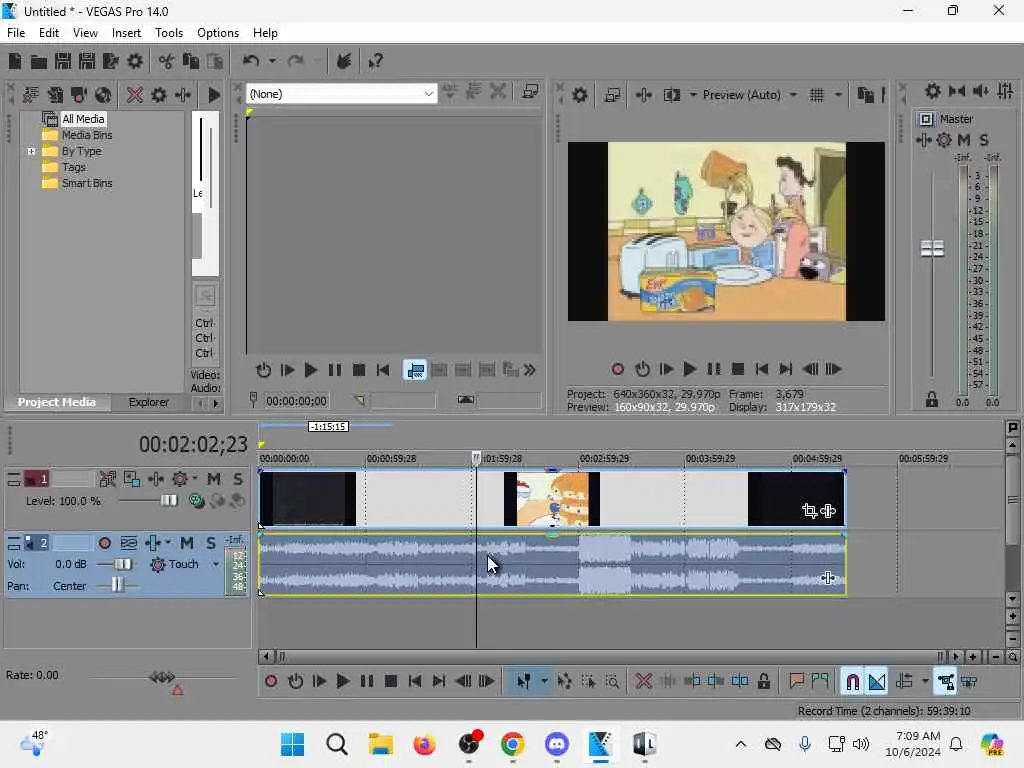The image size is (1024, 768).
Task: Arm audio track 2 for recording
Action: (104, 543)
